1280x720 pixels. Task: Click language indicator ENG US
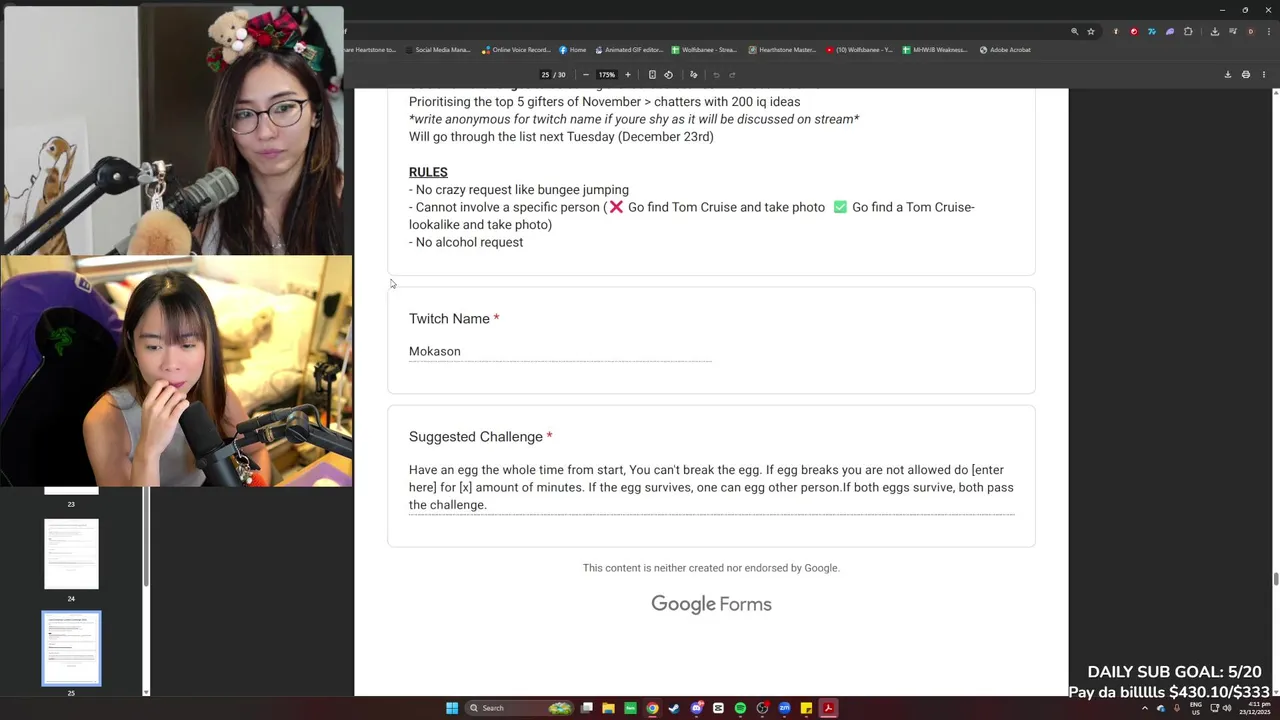[1195, 708]
